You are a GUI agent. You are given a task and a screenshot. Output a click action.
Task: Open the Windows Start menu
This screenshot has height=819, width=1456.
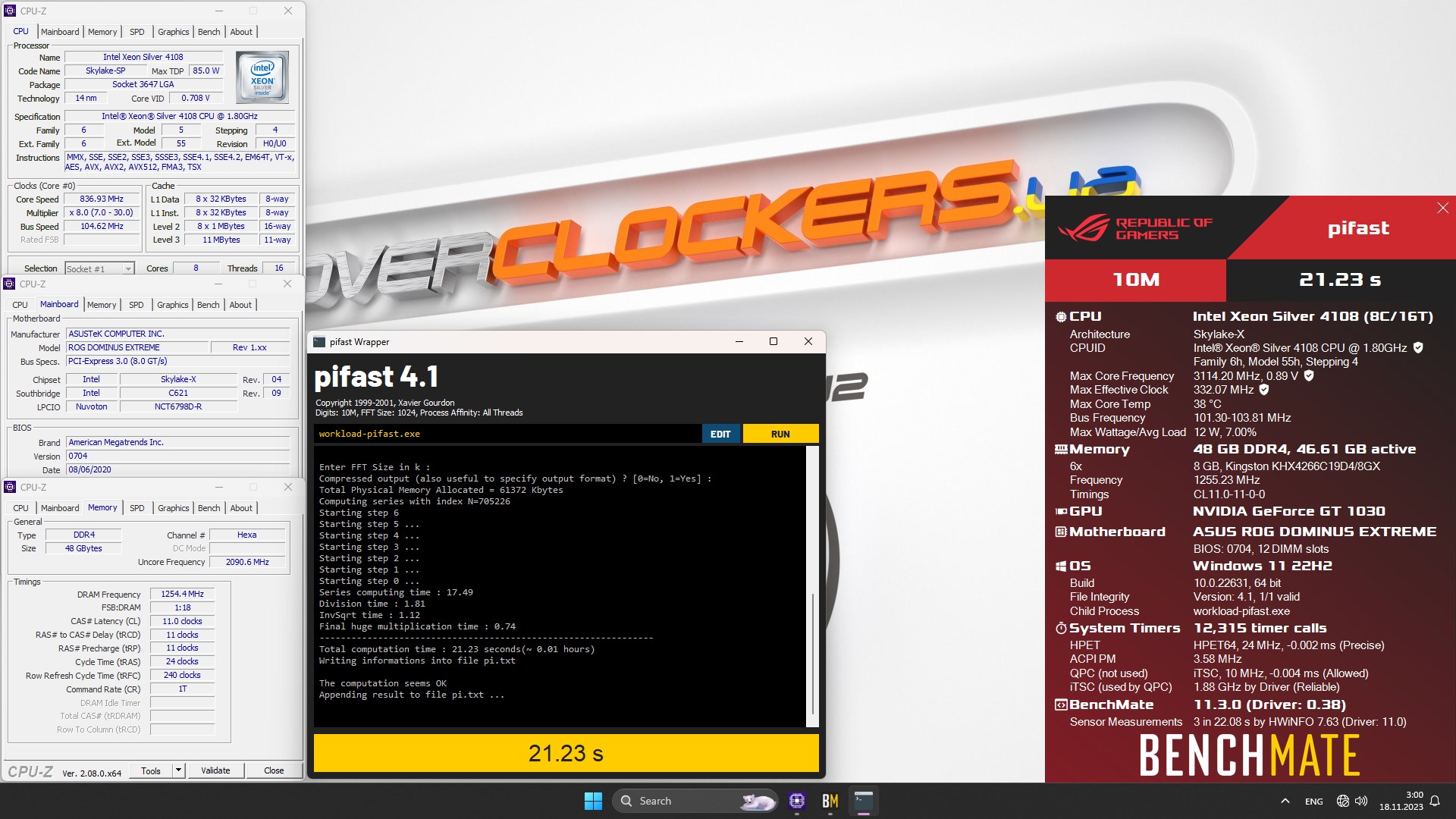pos(593,801)
